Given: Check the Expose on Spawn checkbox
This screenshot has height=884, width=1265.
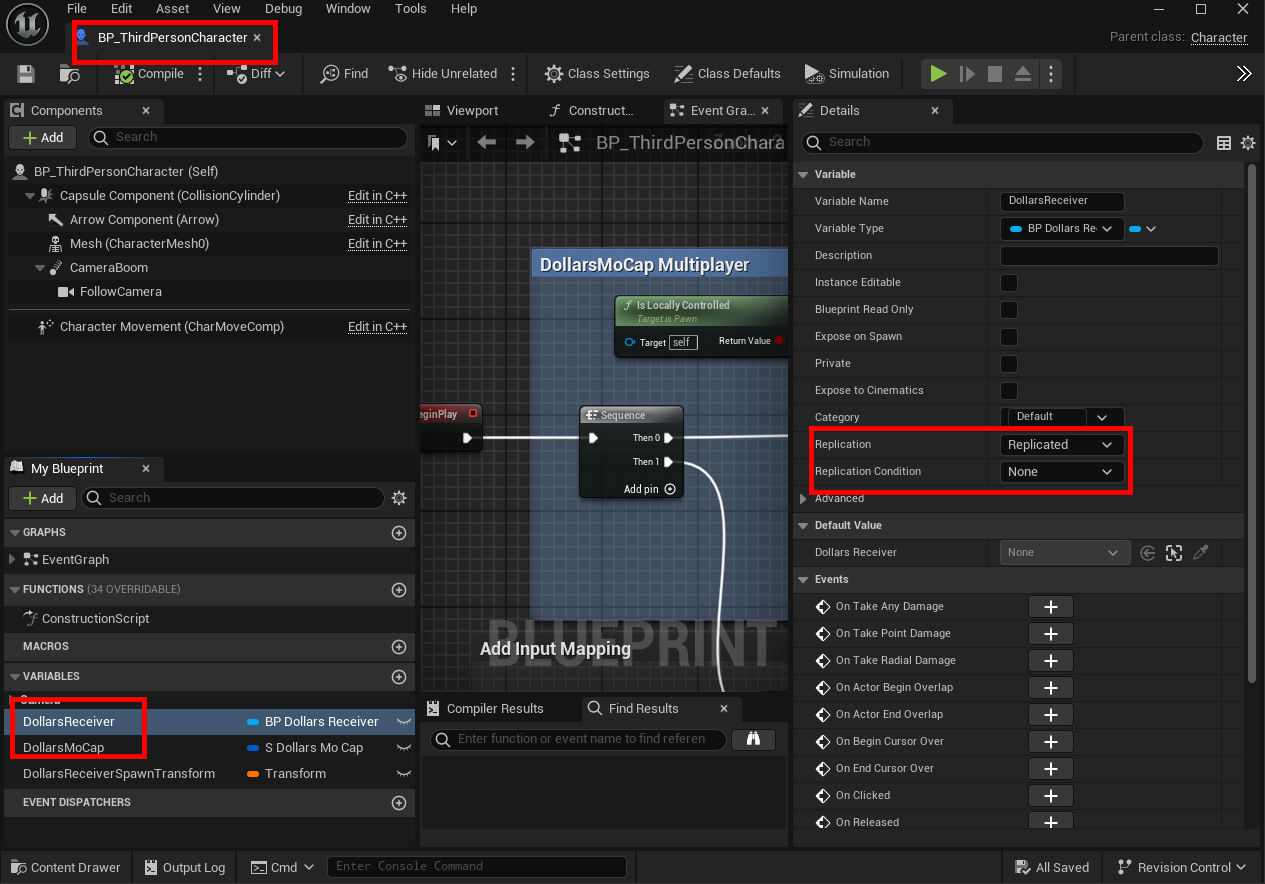Looking at the screenshot, I should [x=1009, y=337].
